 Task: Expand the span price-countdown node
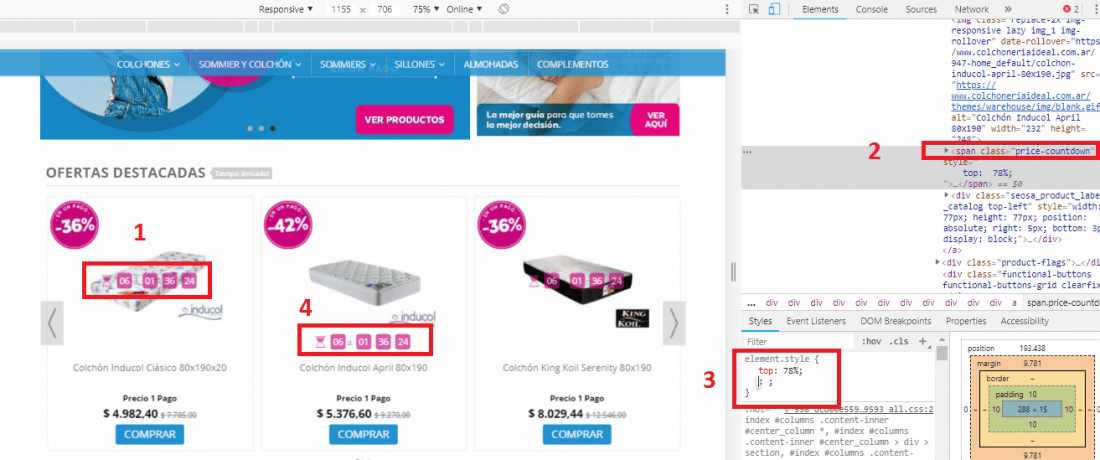click(947, 151)
